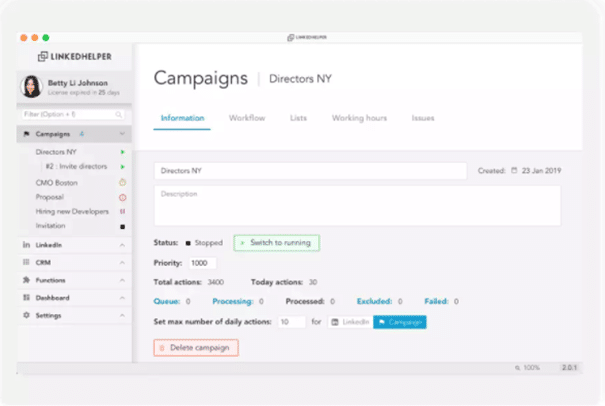The height and width of the screenshot is (406, 605).
Task: Click the Delete campaign button
Action: (x=196, y=348)
